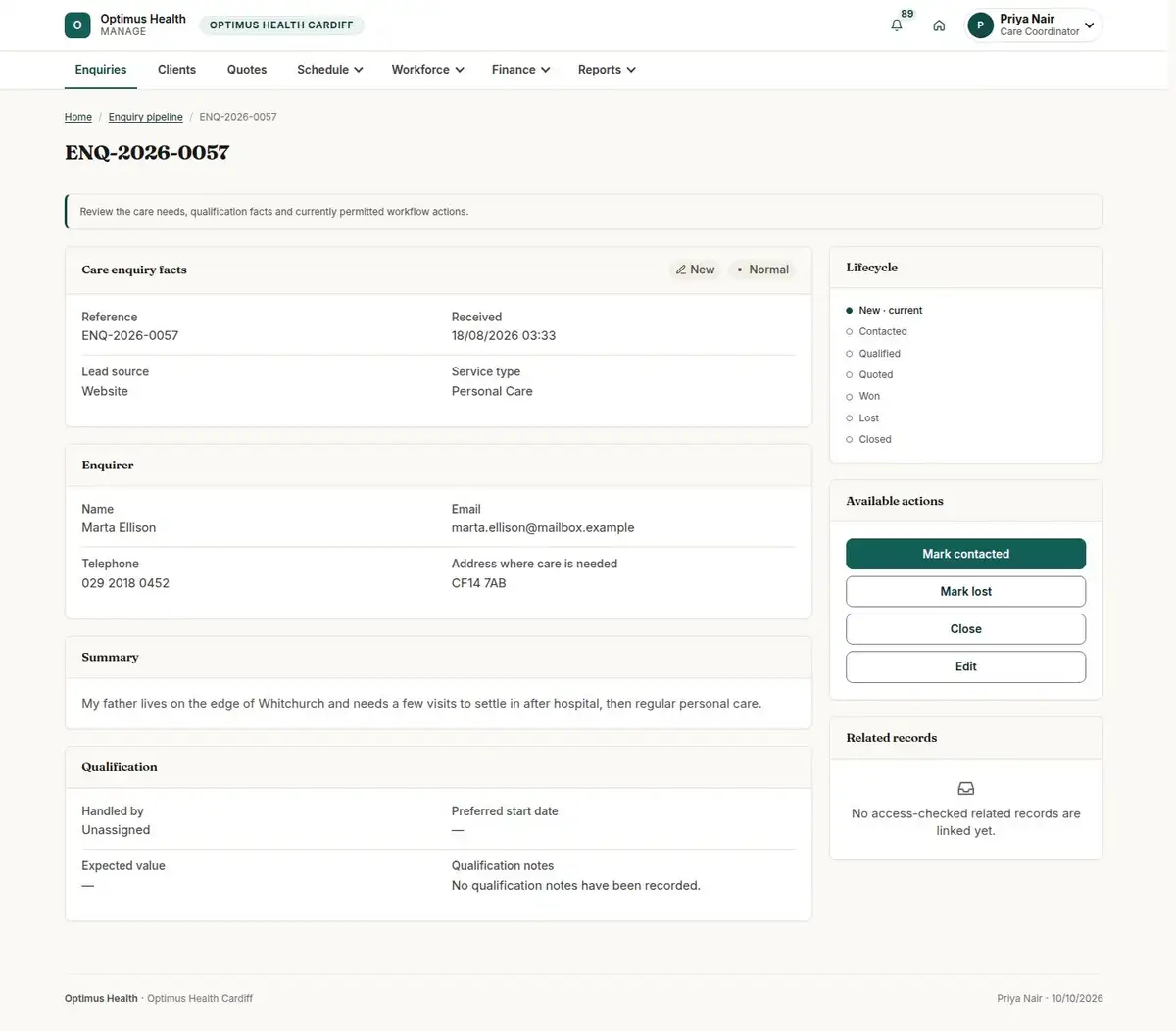Expand the Workforce navigation menu

point(427,70)
